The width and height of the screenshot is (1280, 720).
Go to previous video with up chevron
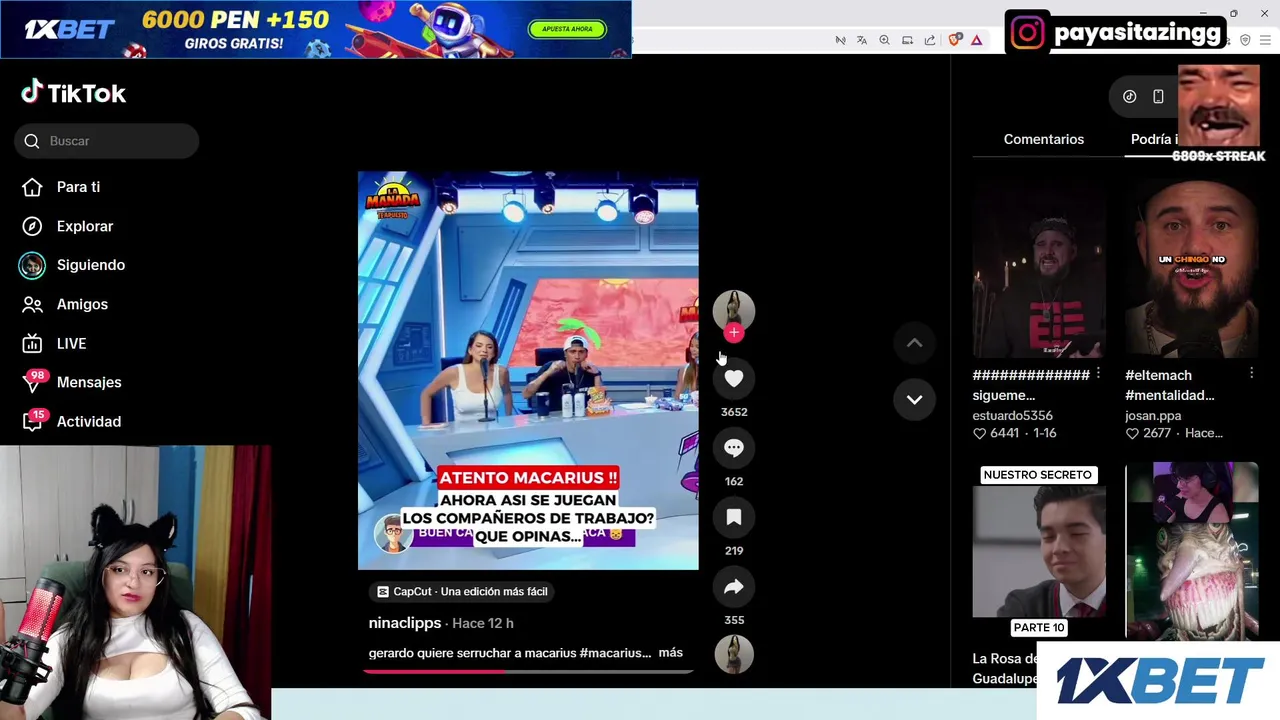(x=914, y=343)
